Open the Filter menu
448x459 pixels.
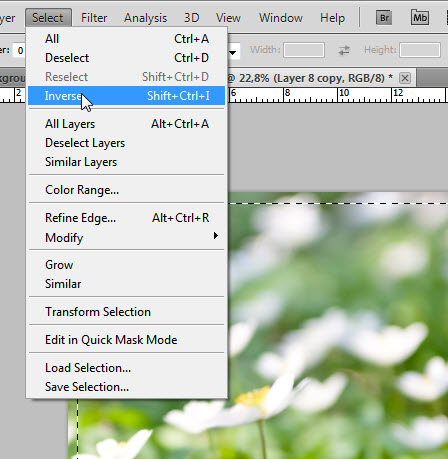pos(94,18)
